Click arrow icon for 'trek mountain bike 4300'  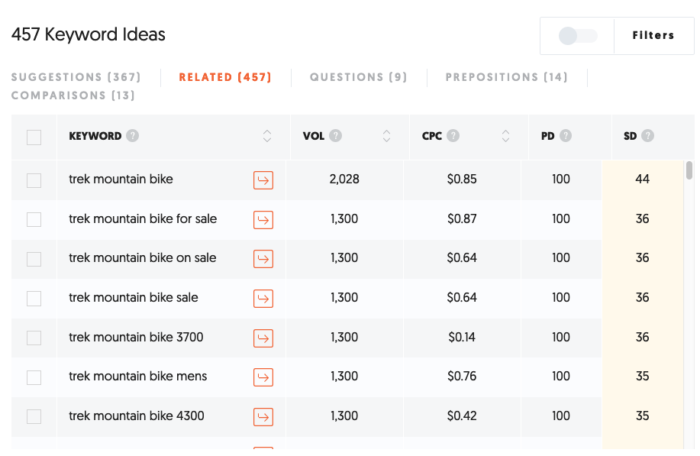pos(263,417)
